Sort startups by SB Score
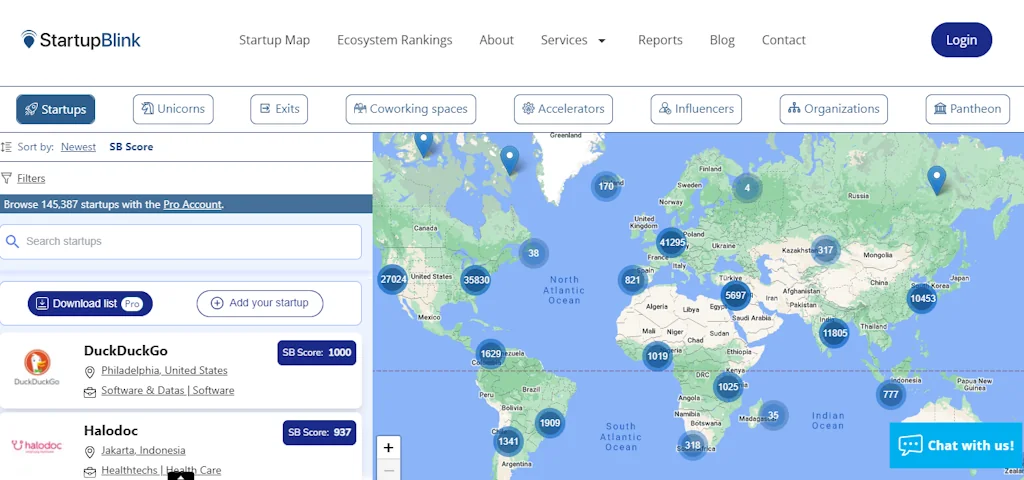The image size is (1024, 480). (x=131, y=147)
